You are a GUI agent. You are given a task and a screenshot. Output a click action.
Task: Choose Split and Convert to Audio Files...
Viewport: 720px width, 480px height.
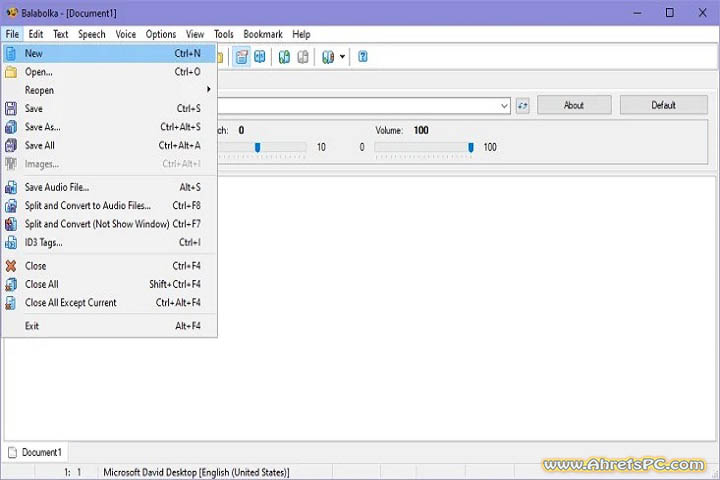coord(109,206)
